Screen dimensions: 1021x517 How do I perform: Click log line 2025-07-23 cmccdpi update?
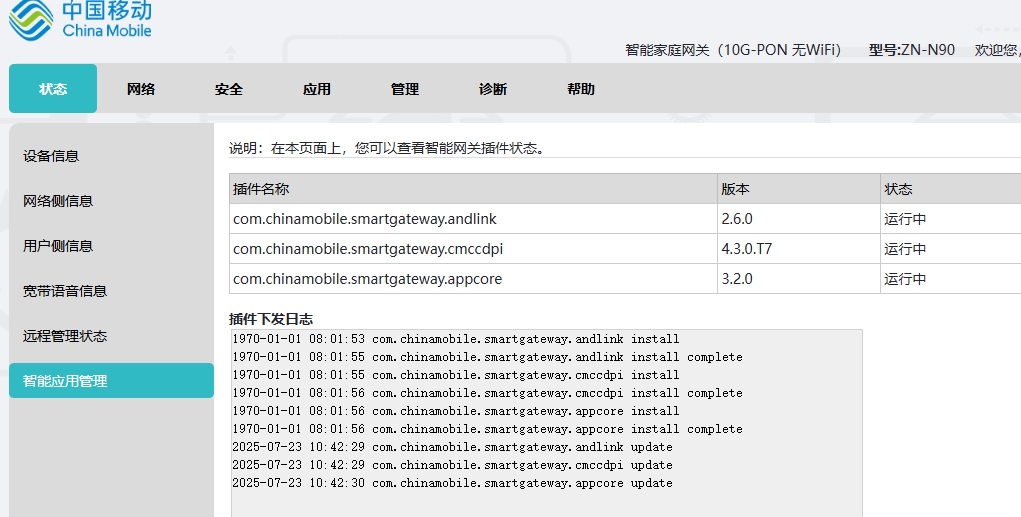pos(453,465)
